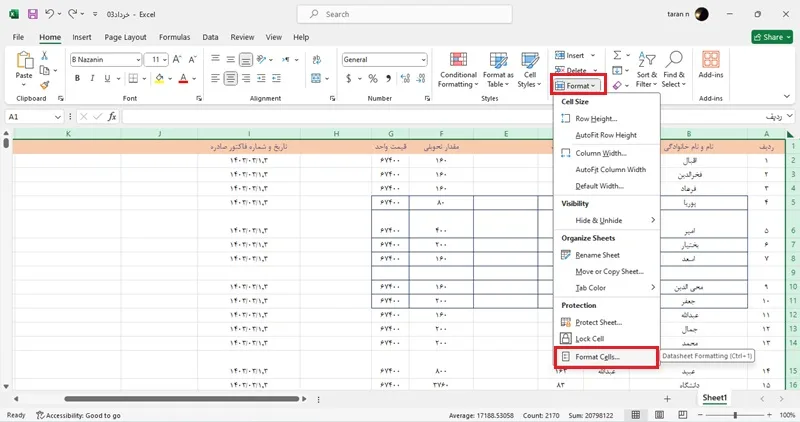Open the Find & Select magnifier icon
Image resolution: width=800 pixels, height=422 pixels.
673,60
